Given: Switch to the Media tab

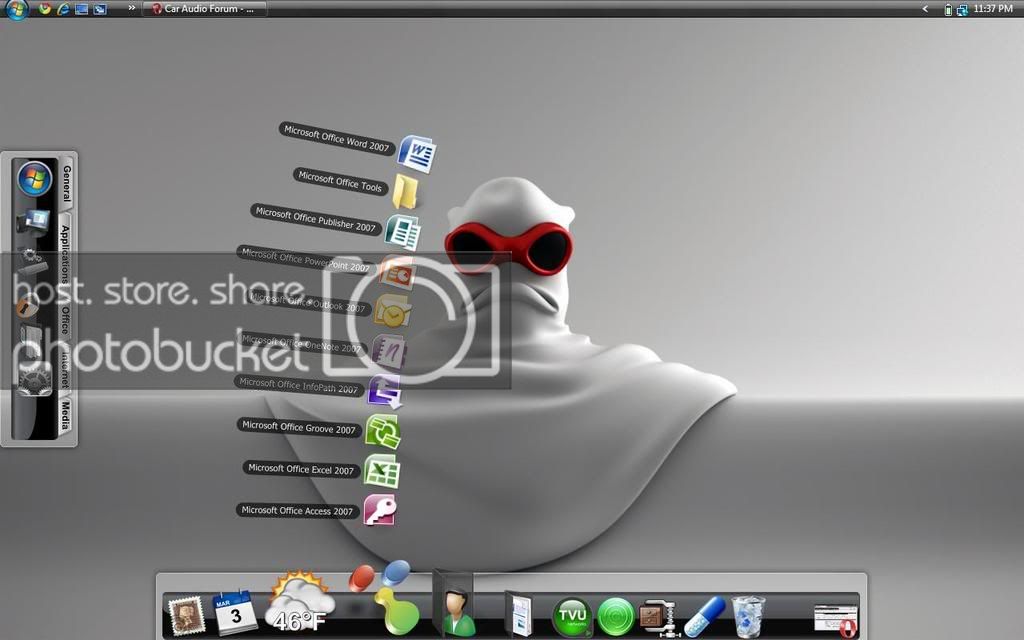Looking at the screenshot, I should (x=65, y=415).
